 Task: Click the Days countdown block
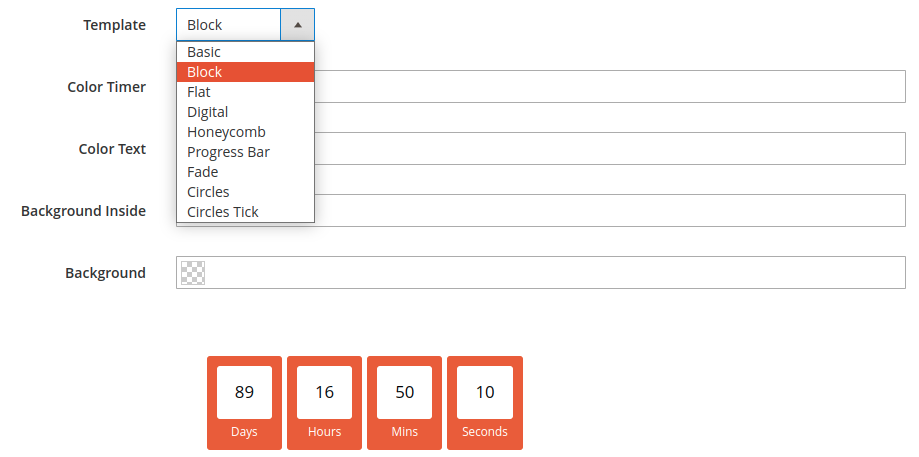[244, 403]
